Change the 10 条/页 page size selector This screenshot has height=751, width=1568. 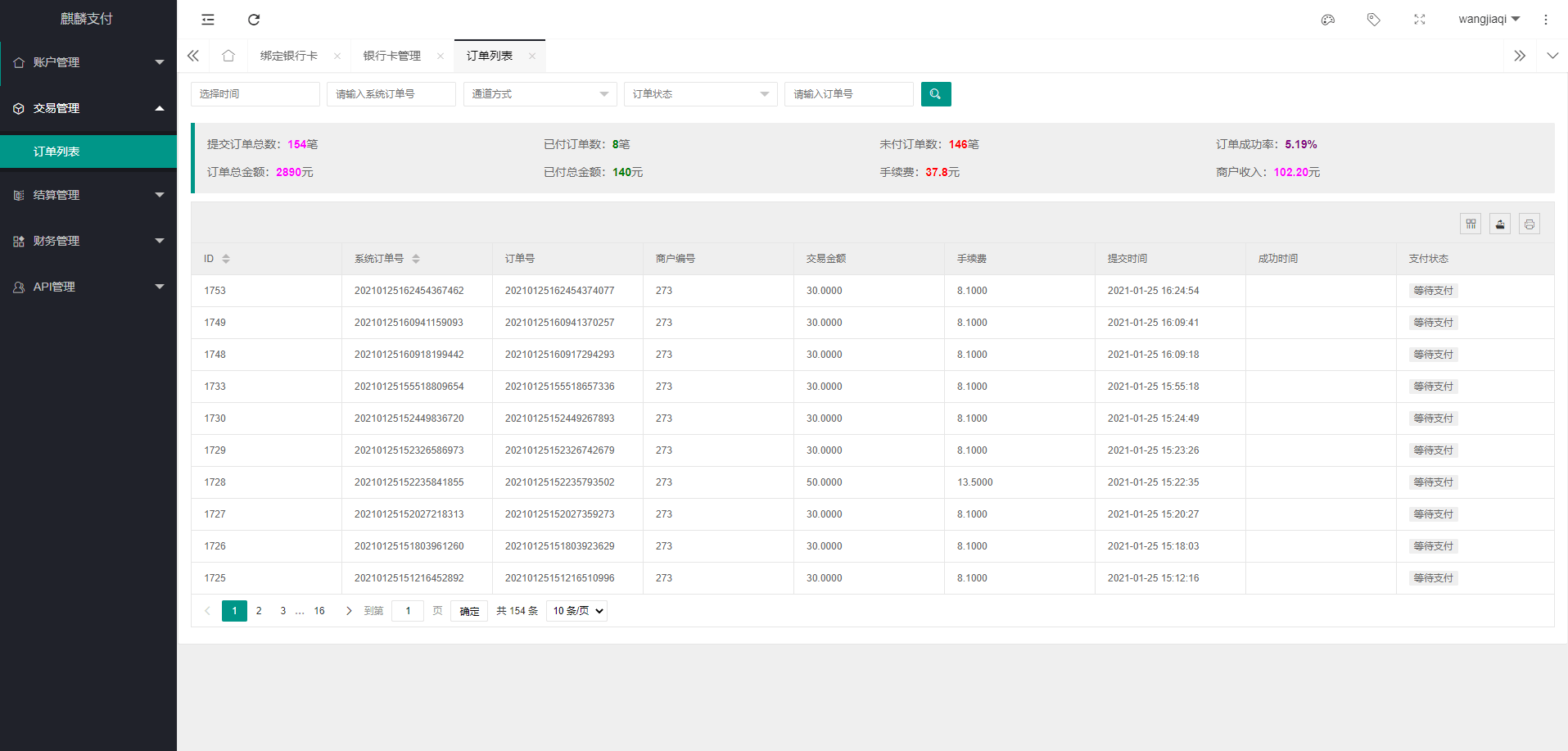point(577,611)
